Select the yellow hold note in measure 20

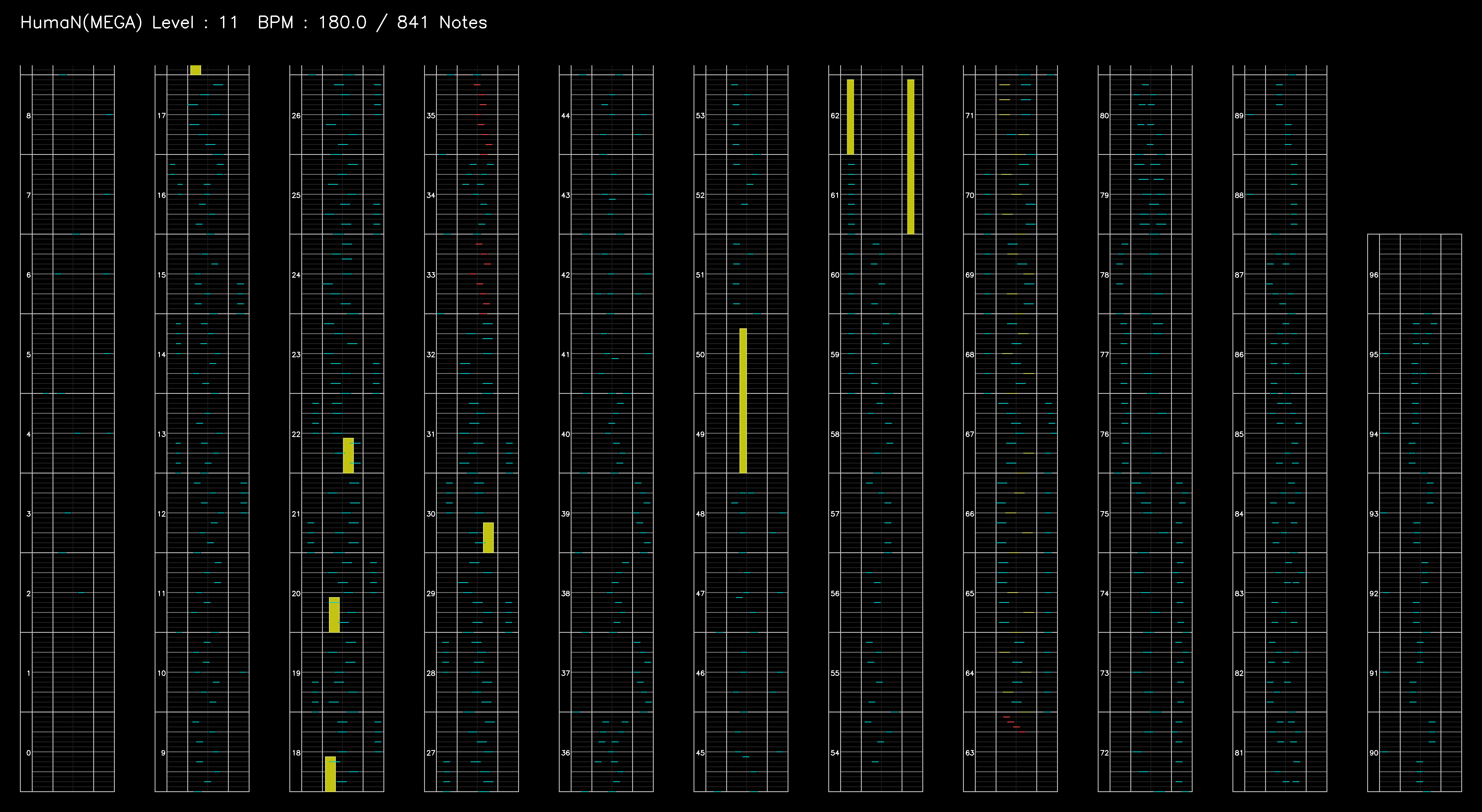(x=334, y=615)
